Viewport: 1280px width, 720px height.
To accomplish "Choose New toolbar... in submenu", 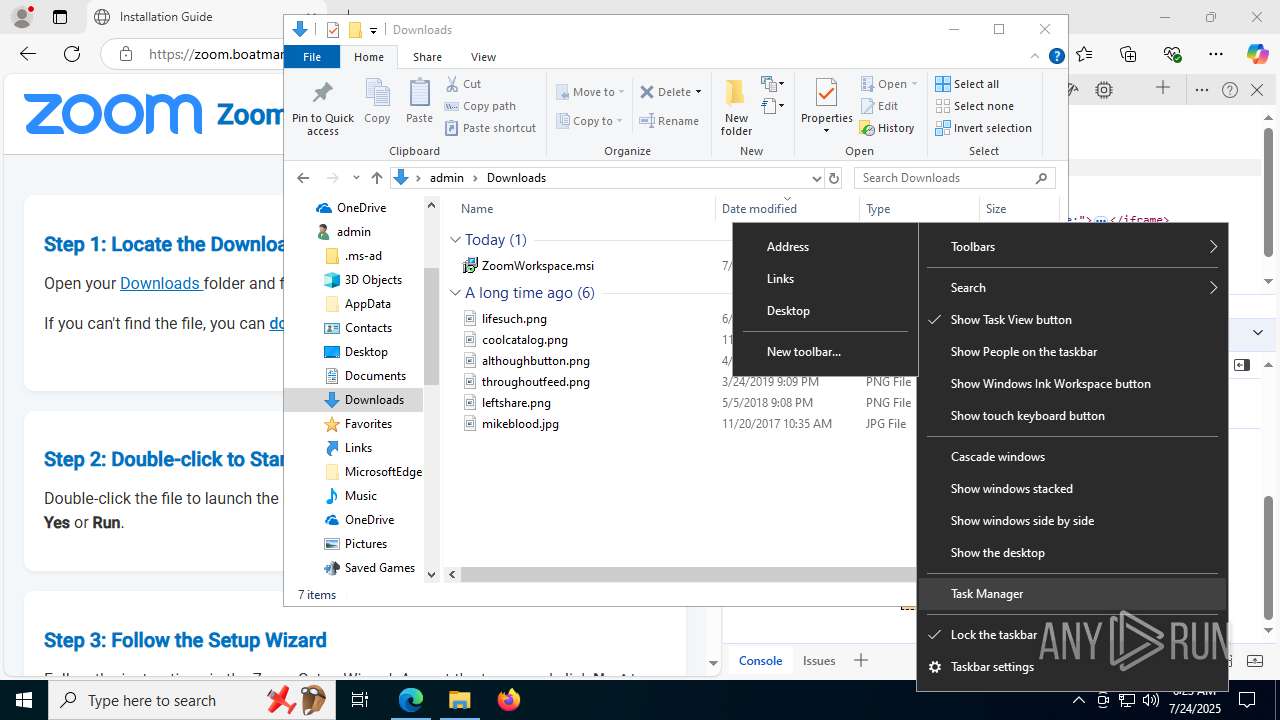I will pos(825,352).
